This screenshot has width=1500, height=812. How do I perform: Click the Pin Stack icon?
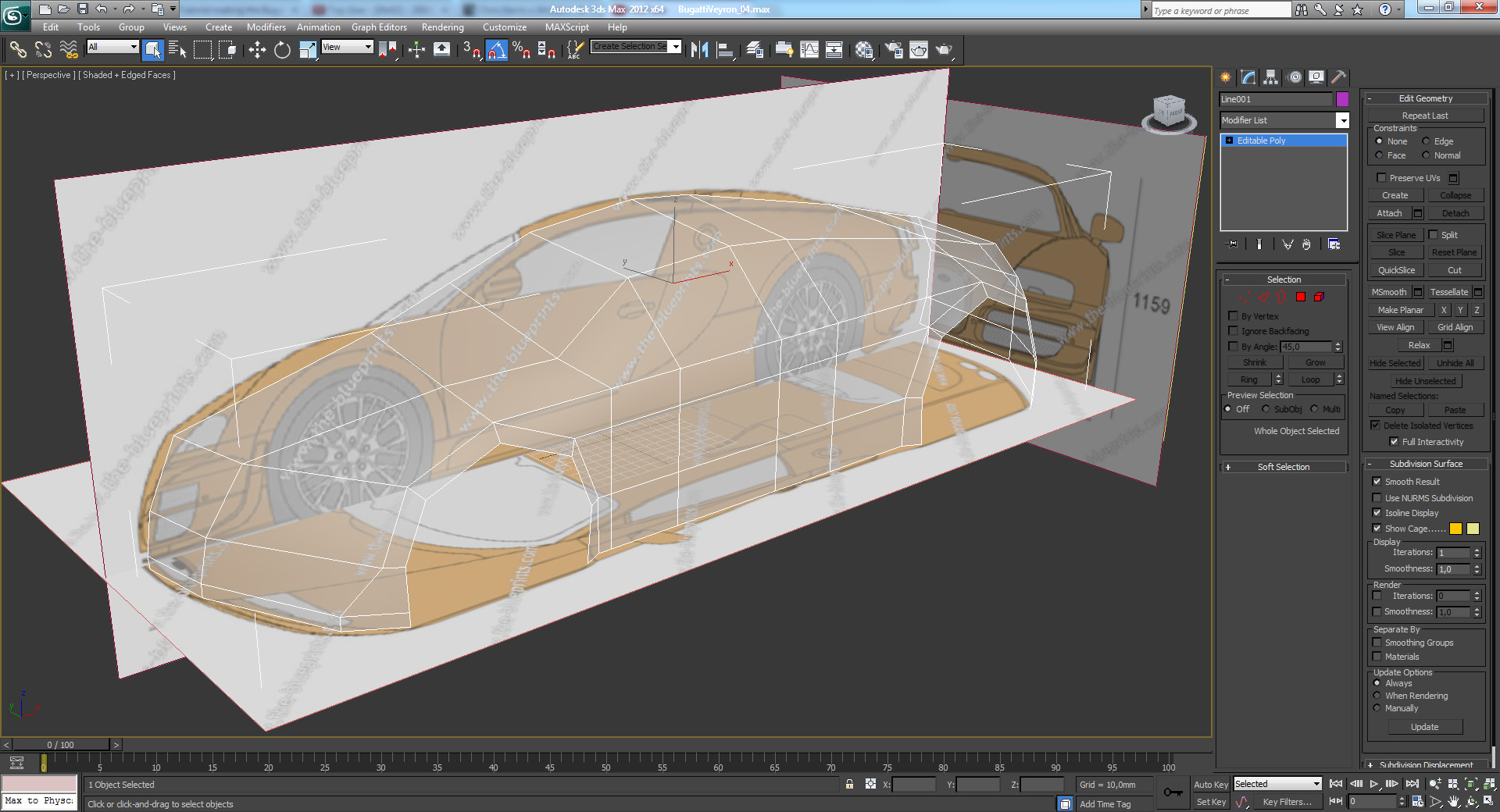click(x=1233, y=244)
